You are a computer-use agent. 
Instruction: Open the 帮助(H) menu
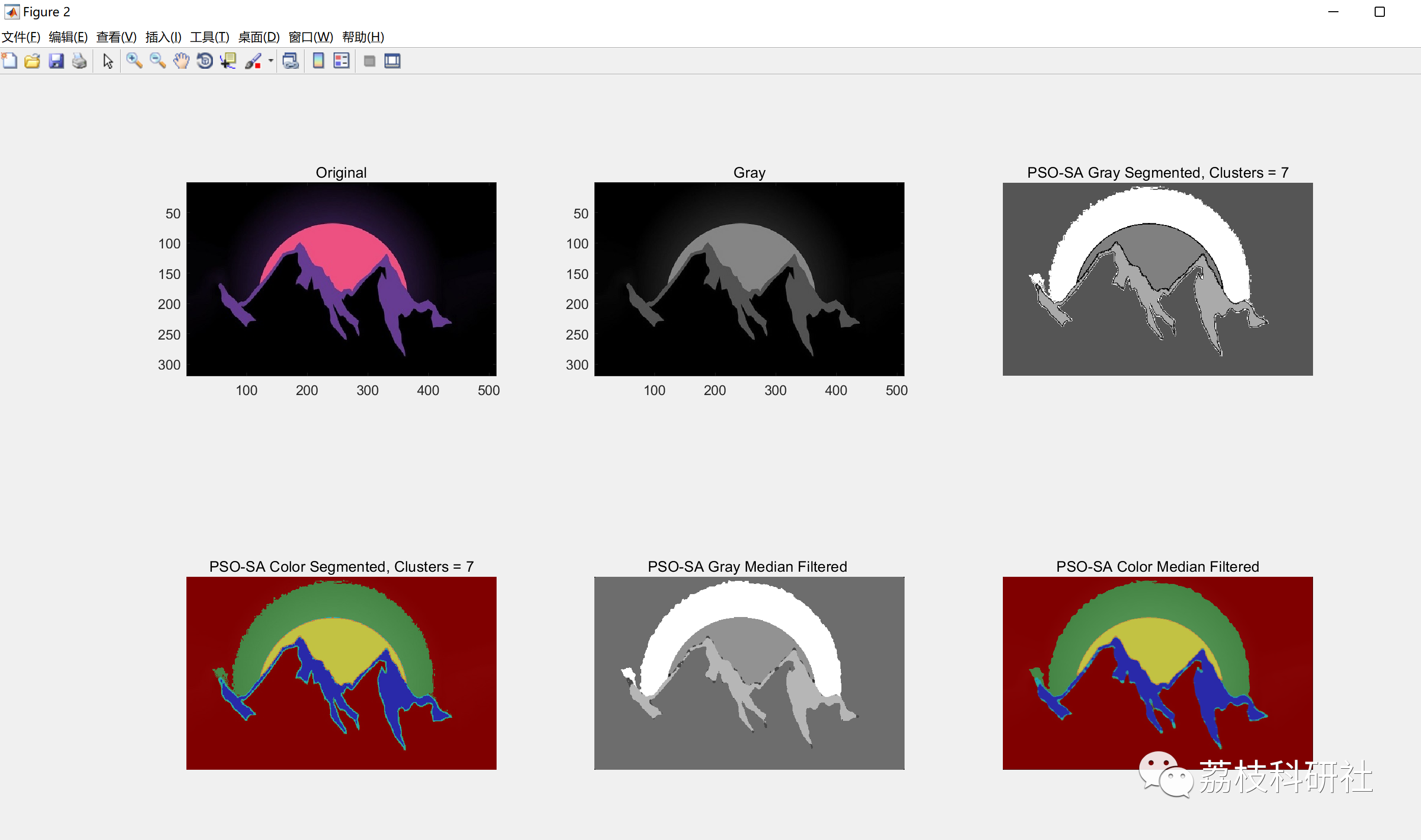363,37
